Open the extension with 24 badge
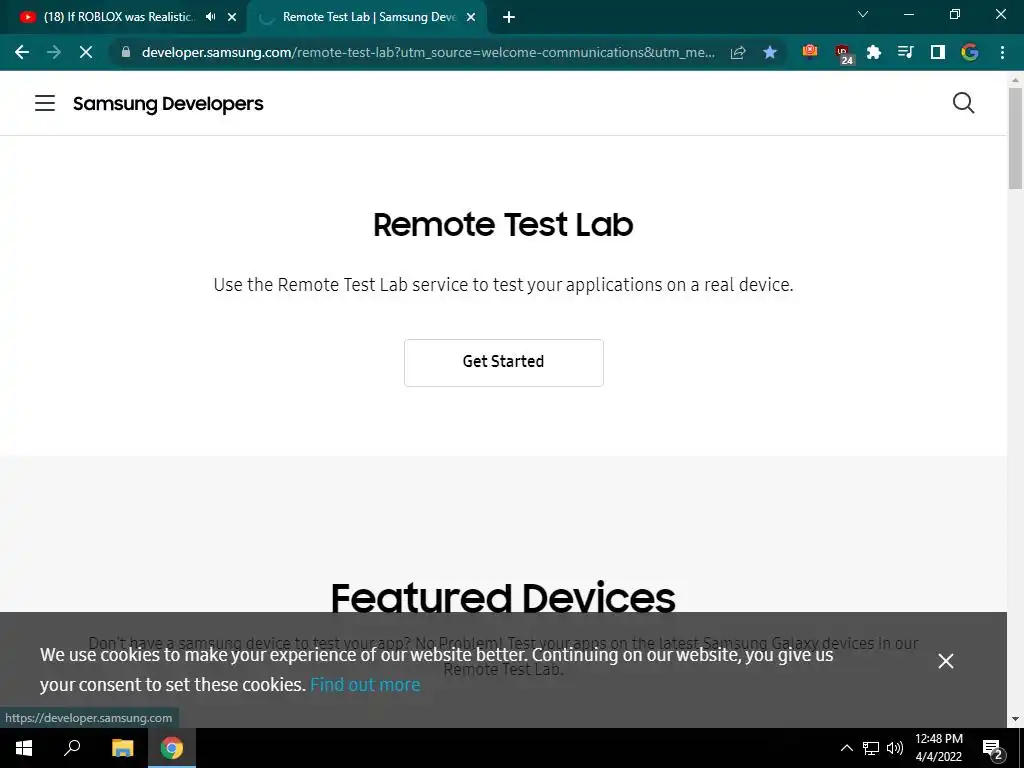 click(843, 54)
